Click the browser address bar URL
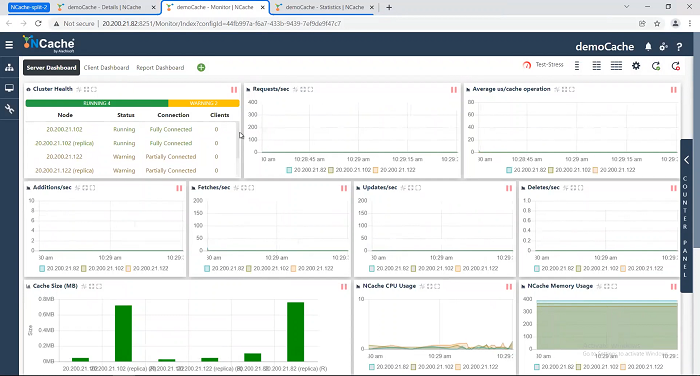The width and height of the screenshot is (700, 376). pos(221,23)
